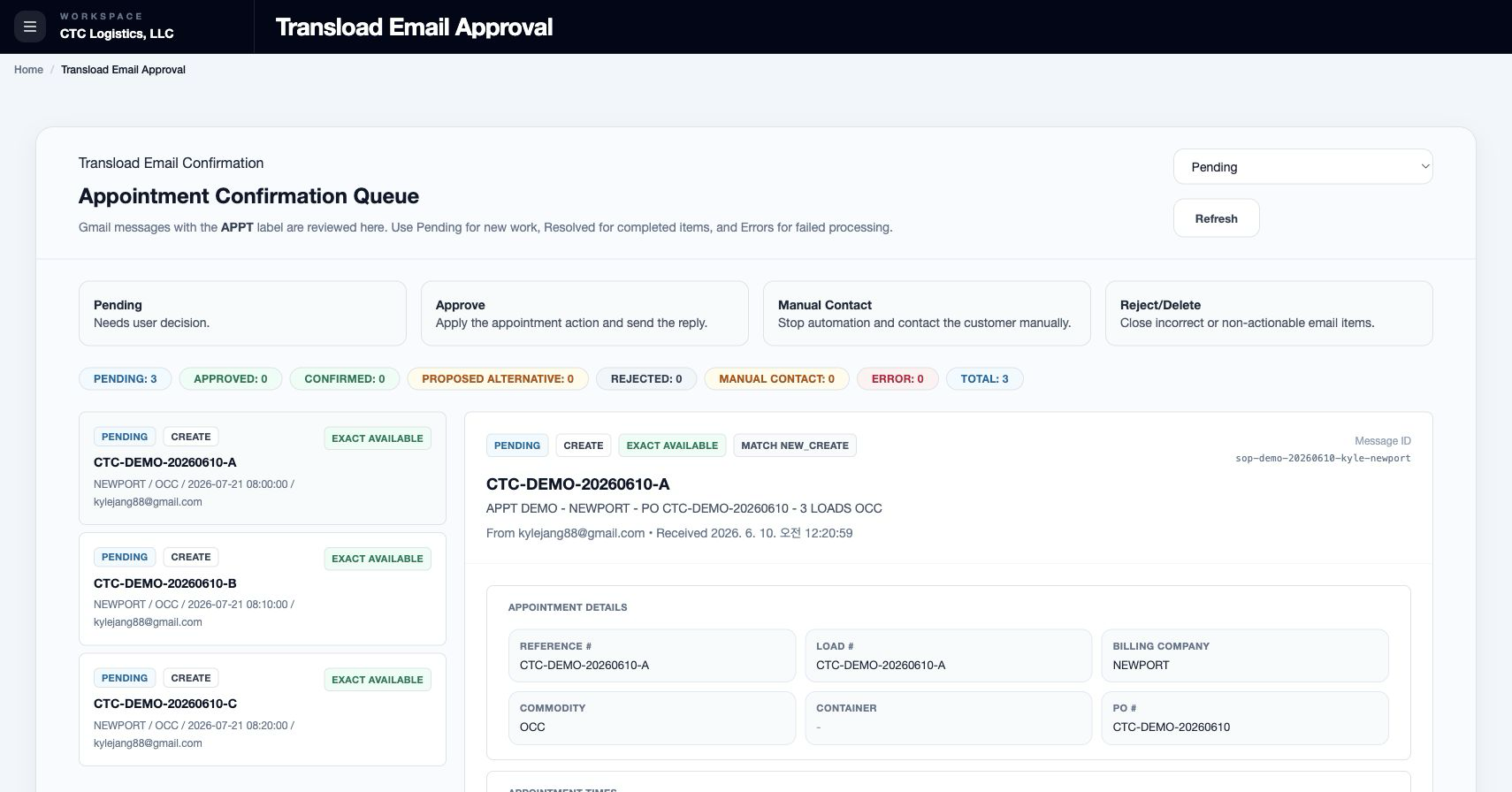The image size is (1512, 792).
Task: Click the Load # value field
Action: [x=948, y=656]
